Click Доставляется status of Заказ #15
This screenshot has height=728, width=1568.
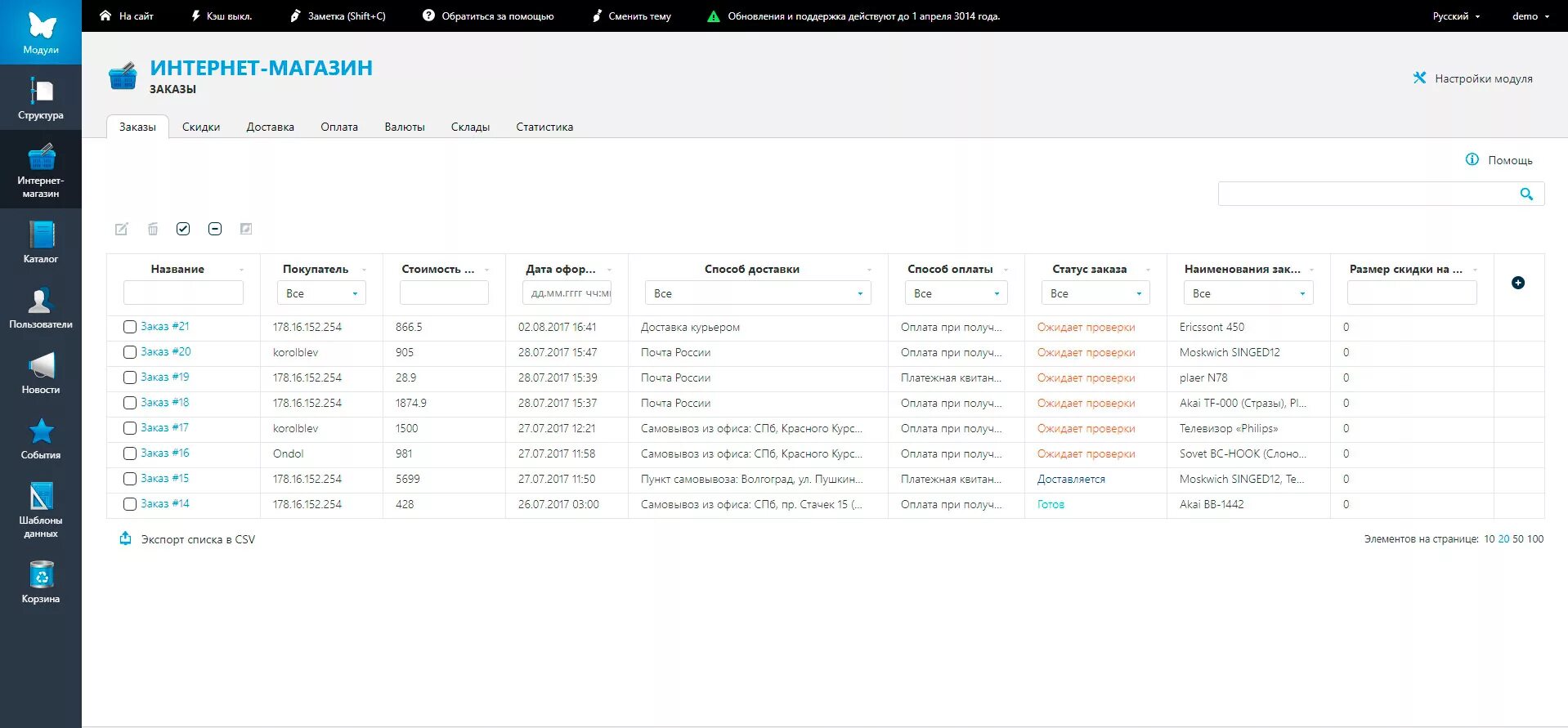(1071, 479)
